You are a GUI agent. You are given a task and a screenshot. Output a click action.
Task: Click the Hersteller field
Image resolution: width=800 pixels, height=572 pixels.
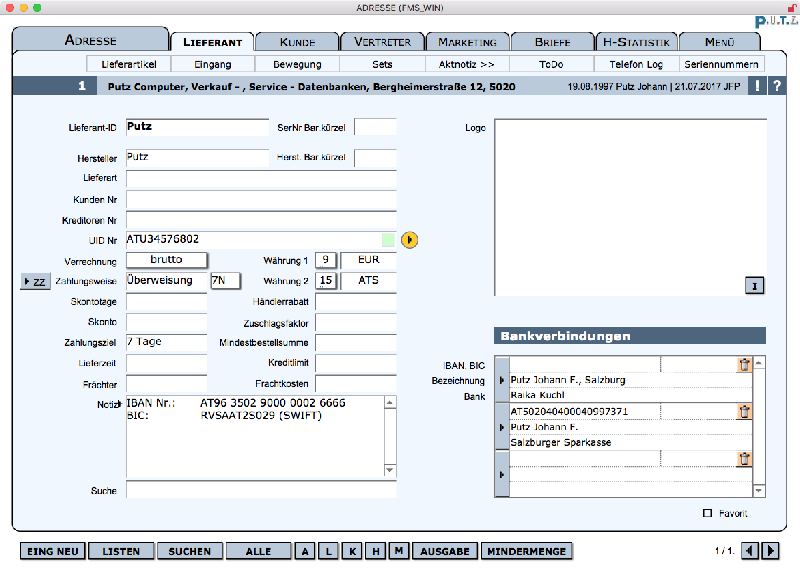(x=197, y=158)
